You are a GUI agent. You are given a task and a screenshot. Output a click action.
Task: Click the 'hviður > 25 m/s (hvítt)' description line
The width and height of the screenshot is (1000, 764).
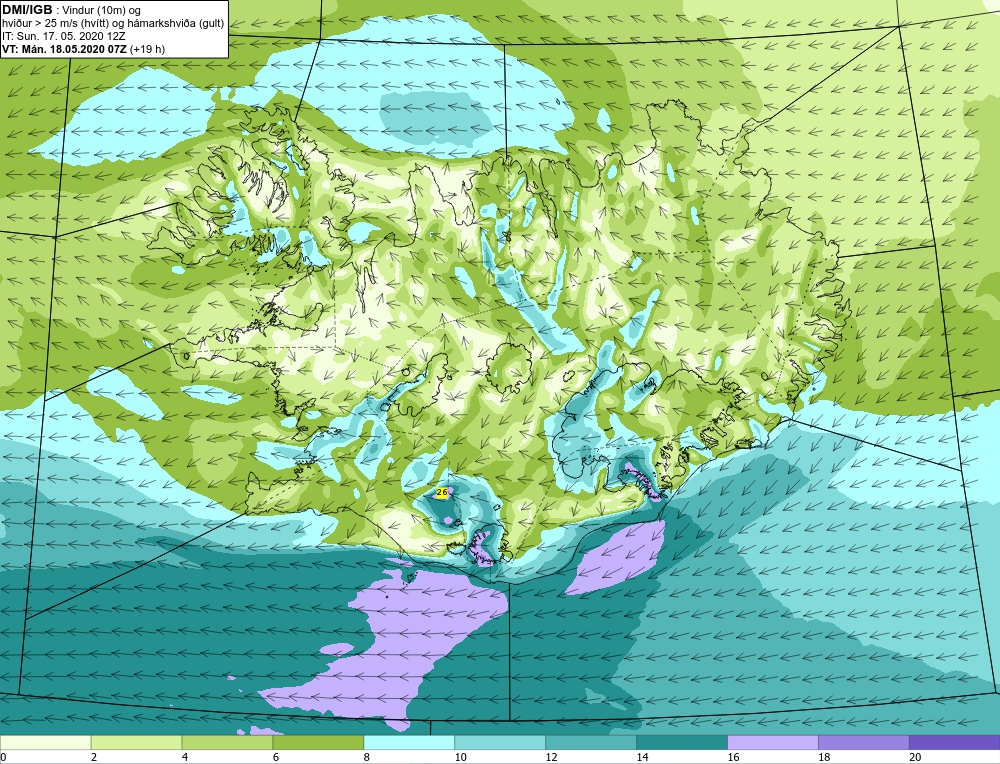pos(114,23)
